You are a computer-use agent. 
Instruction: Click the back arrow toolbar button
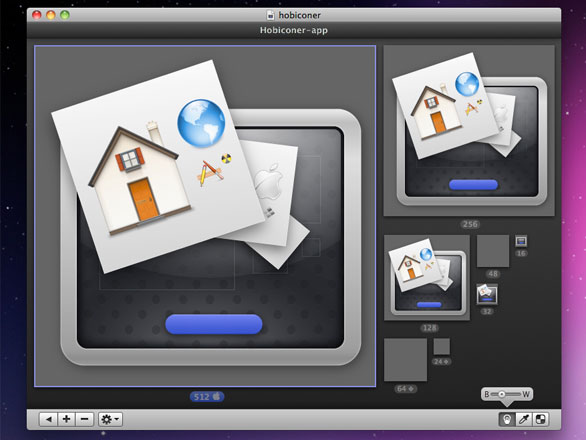coord(48,419)
